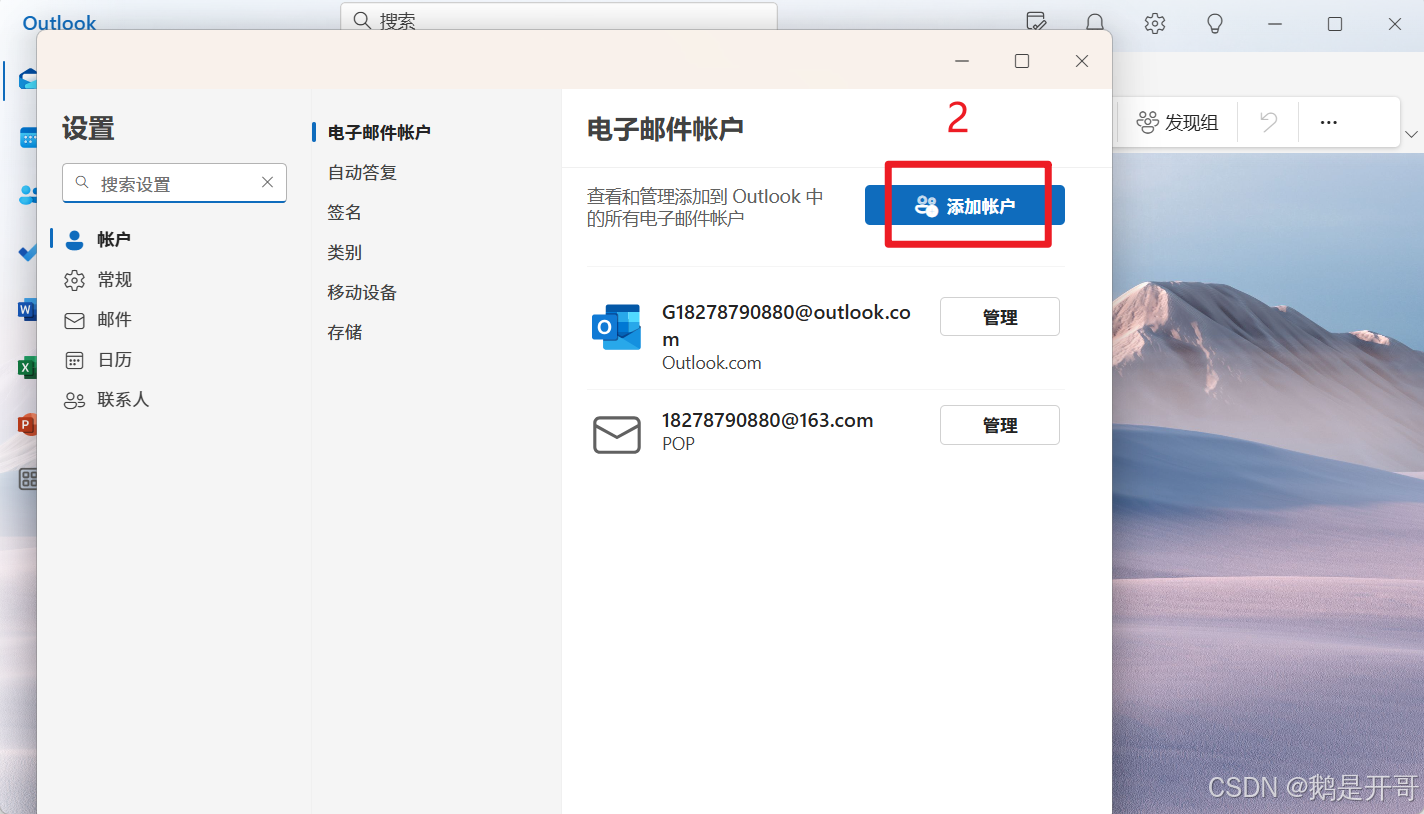The image size is (1424, 814).
Task: Click the 发现组 button in the toolbar
Action: click(1177, 123)
